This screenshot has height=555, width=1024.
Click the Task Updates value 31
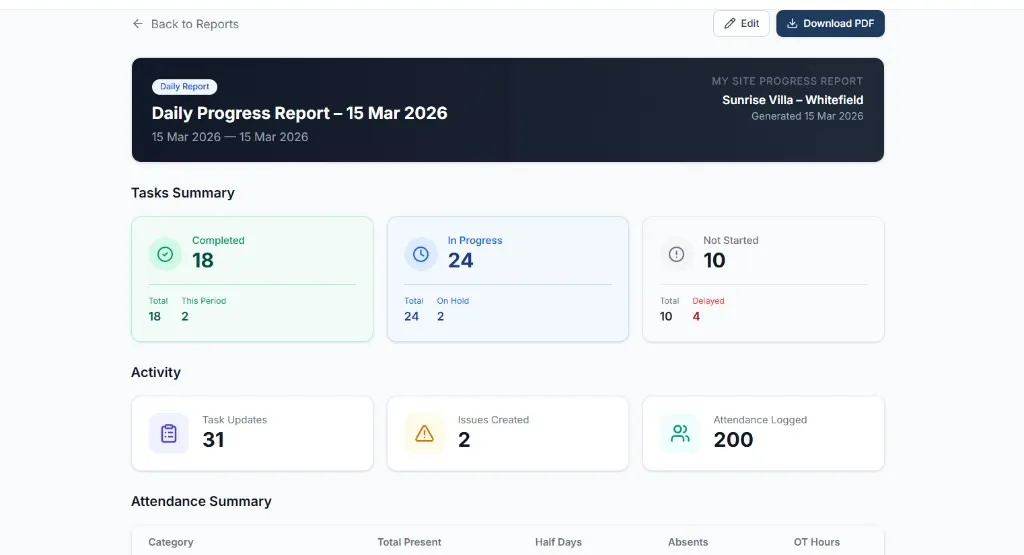point(214,440)
